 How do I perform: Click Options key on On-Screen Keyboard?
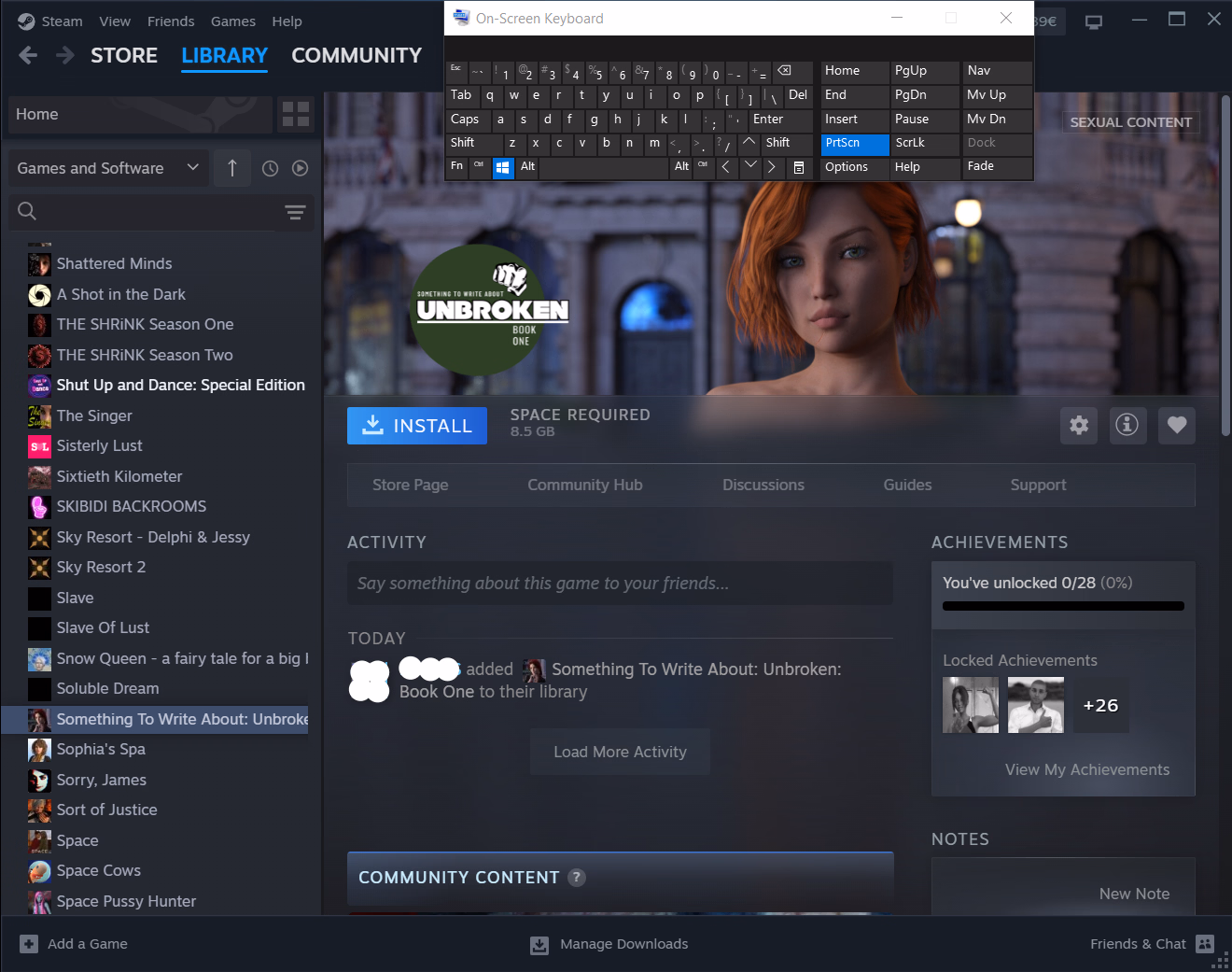pos(855,167)
